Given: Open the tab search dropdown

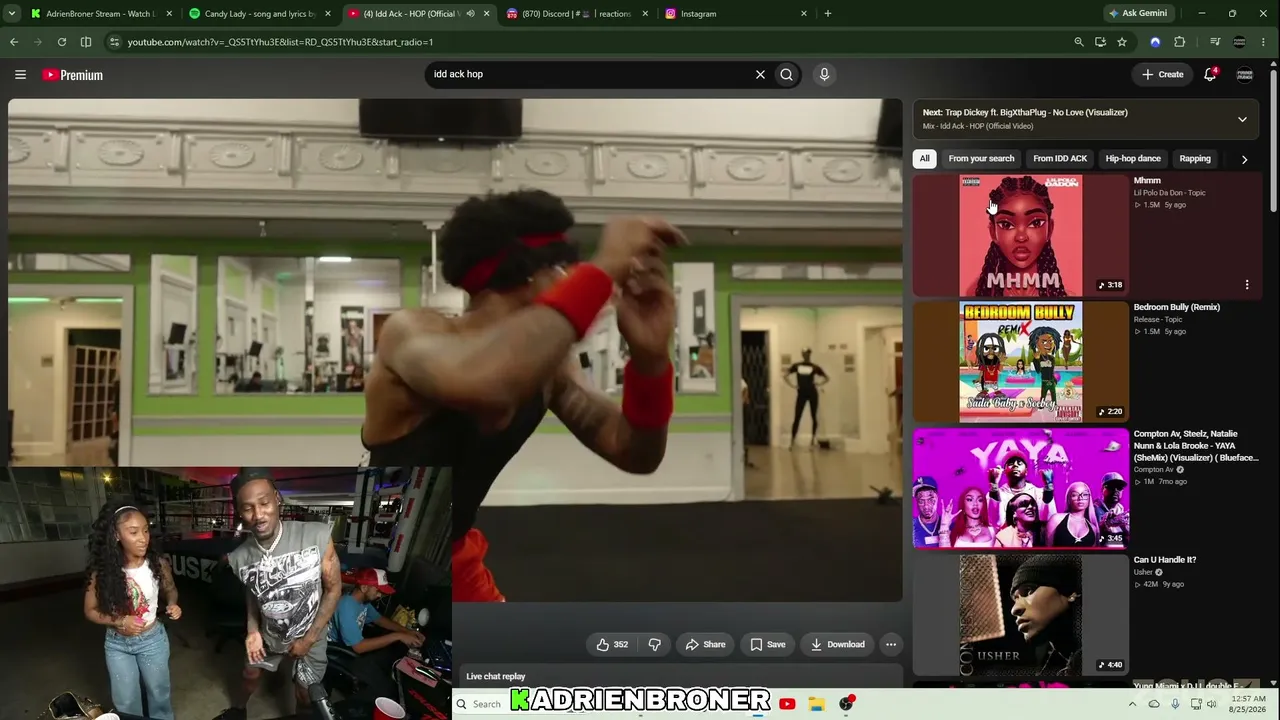Looking at the screenshot, I should (x=12, y=14).
